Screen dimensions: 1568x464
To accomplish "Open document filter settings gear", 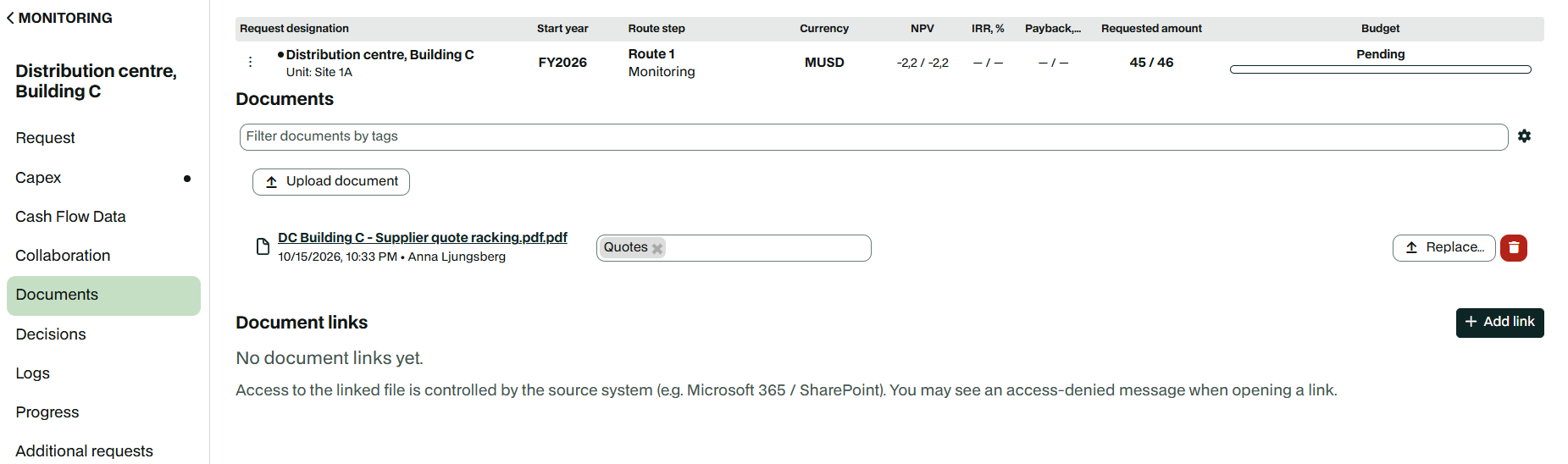I will click(1524, 136).
